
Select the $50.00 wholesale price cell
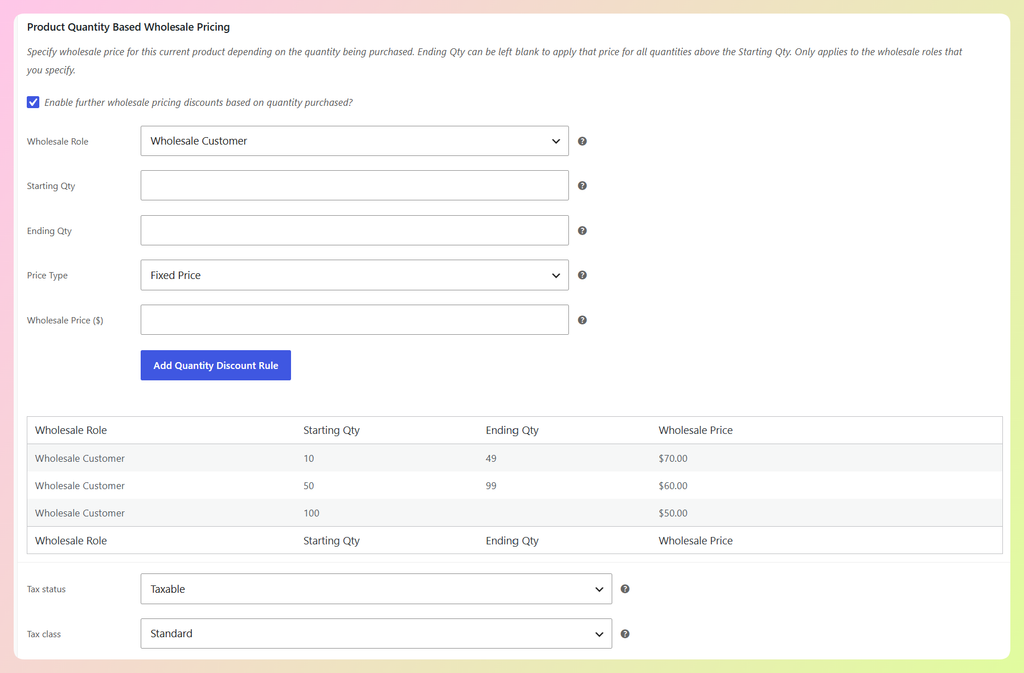673,514
